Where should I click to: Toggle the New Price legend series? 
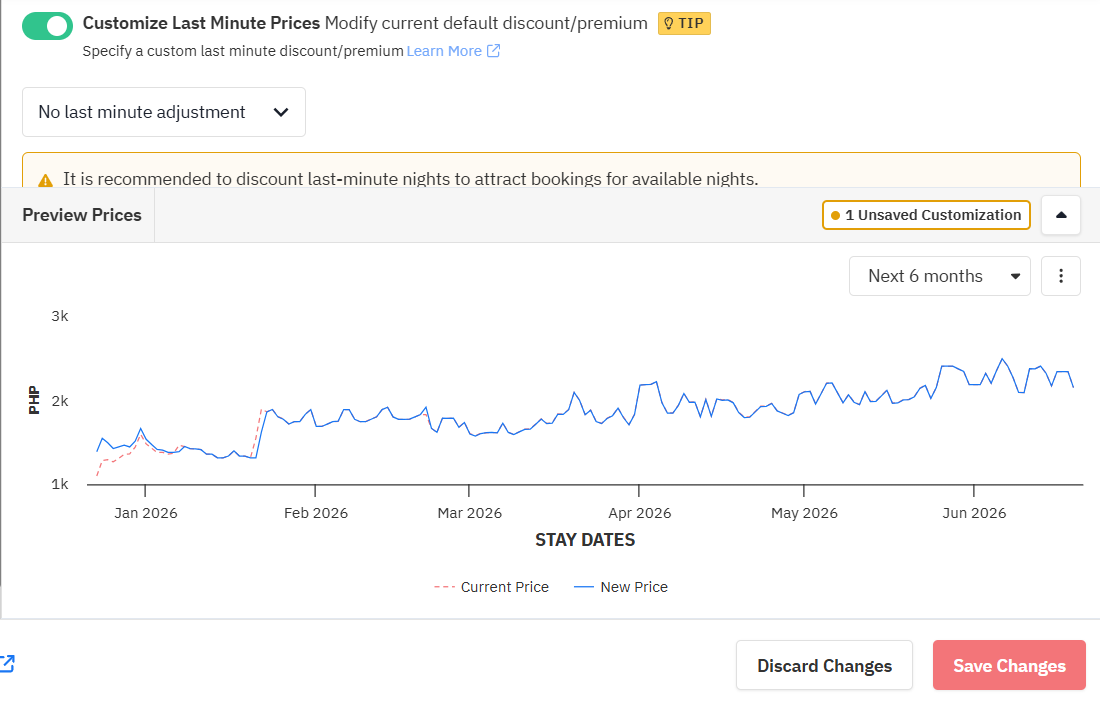point(621,587)
